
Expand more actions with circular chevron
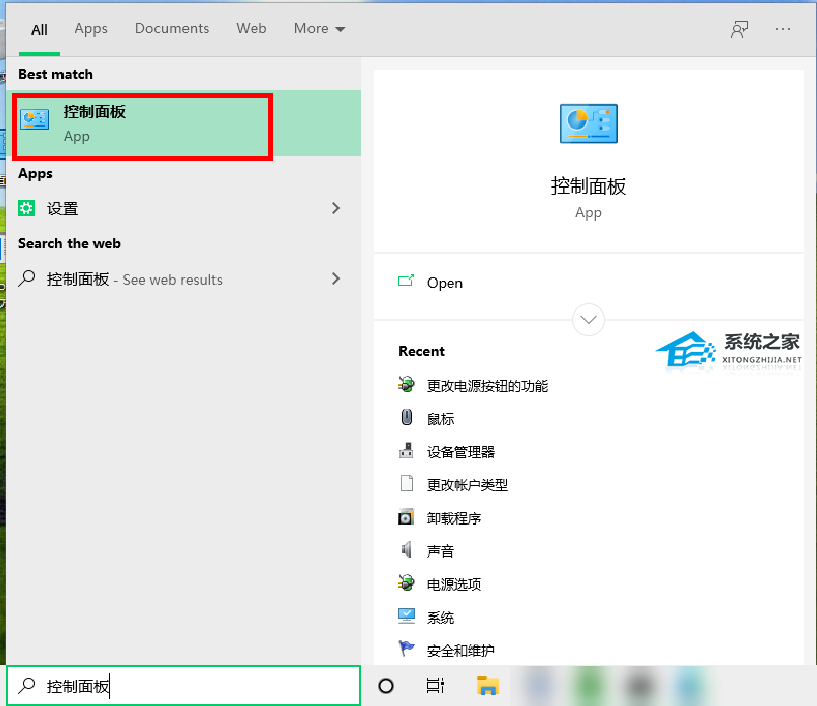click(588, 319)
